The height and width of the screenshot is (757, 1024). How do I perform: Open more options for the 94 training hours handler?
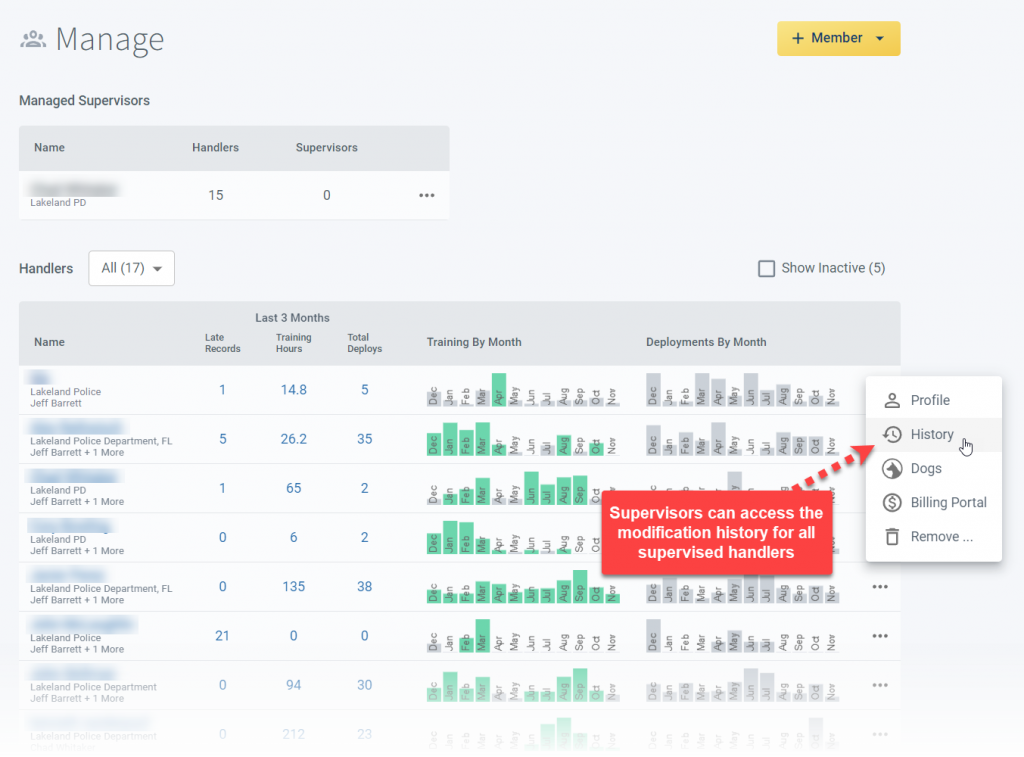click(x=880, y=685)
